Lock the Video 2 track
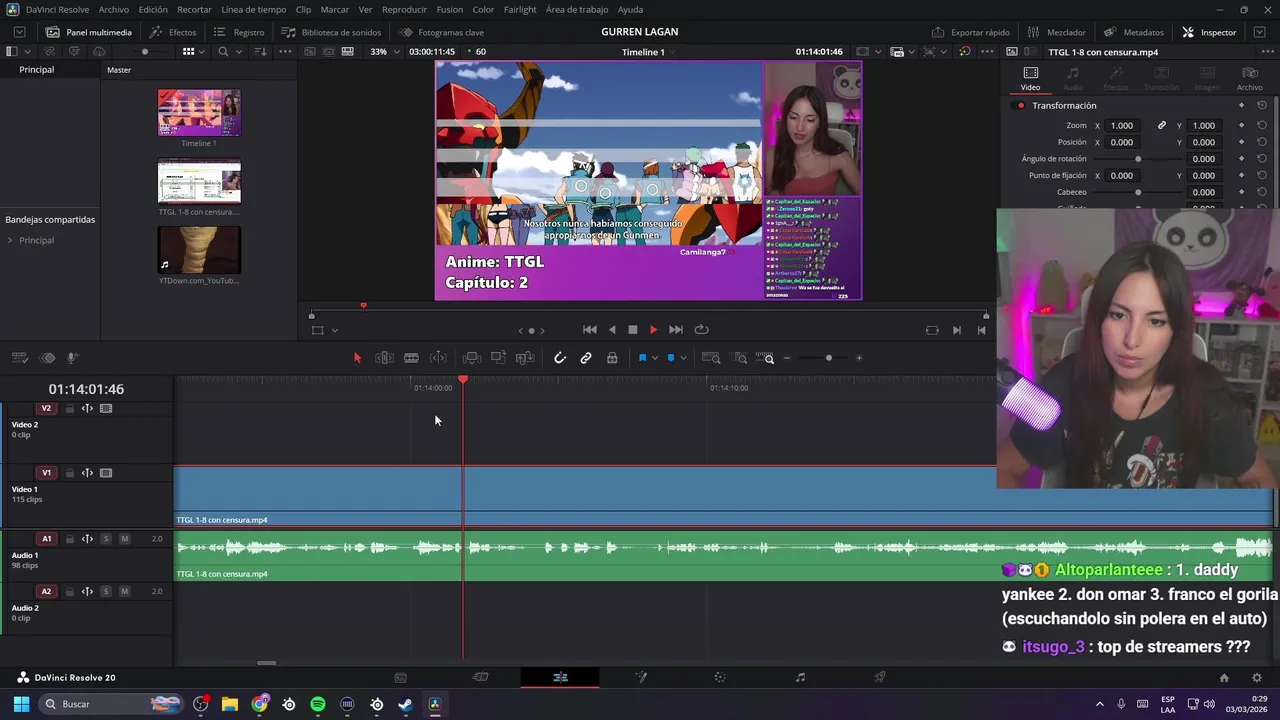The width and height of the screenshot is (1280, 720). 69,408
